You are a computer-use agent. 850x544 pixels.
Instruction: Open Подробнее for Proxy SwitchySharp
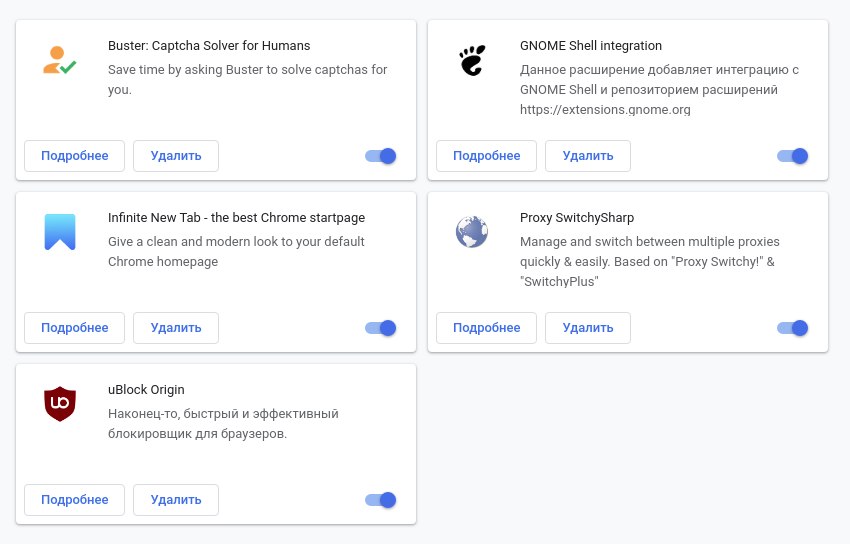[x=487, y=328]
